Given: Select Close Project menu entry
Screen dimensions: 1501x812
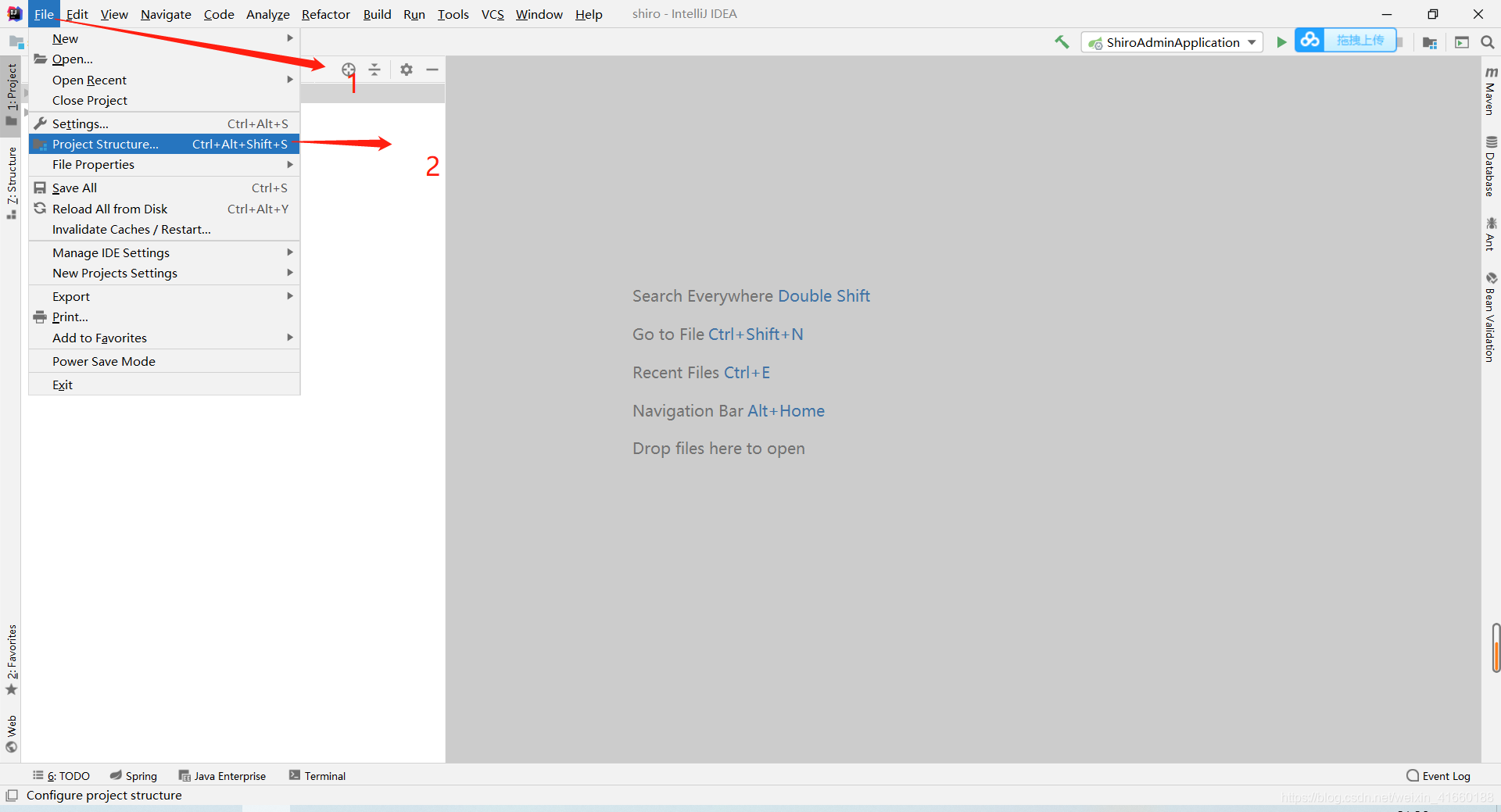Looking at the screenshot, I should (x=164, y=100).
